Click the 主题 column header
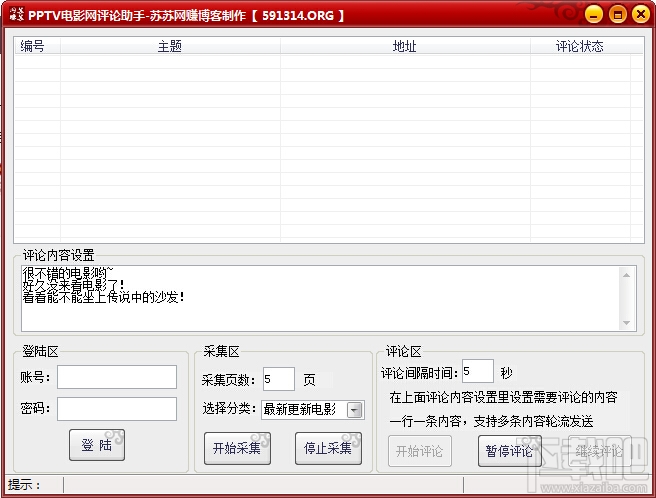 (x=170, y=46)
